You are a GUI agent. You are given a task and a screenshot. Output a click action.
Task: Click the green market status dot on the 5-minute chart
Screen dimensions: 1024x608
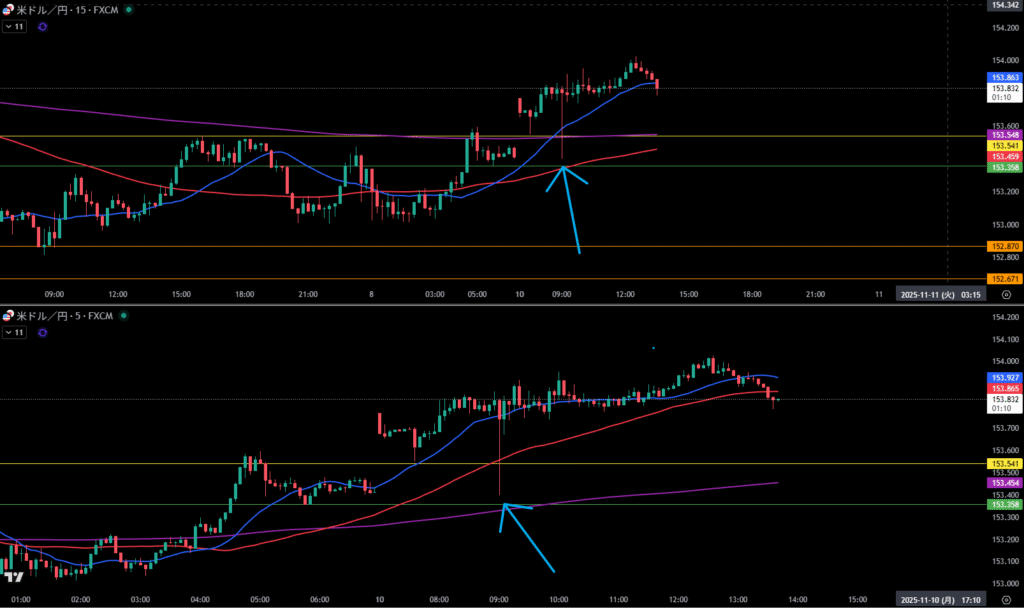tap(122, 316)
